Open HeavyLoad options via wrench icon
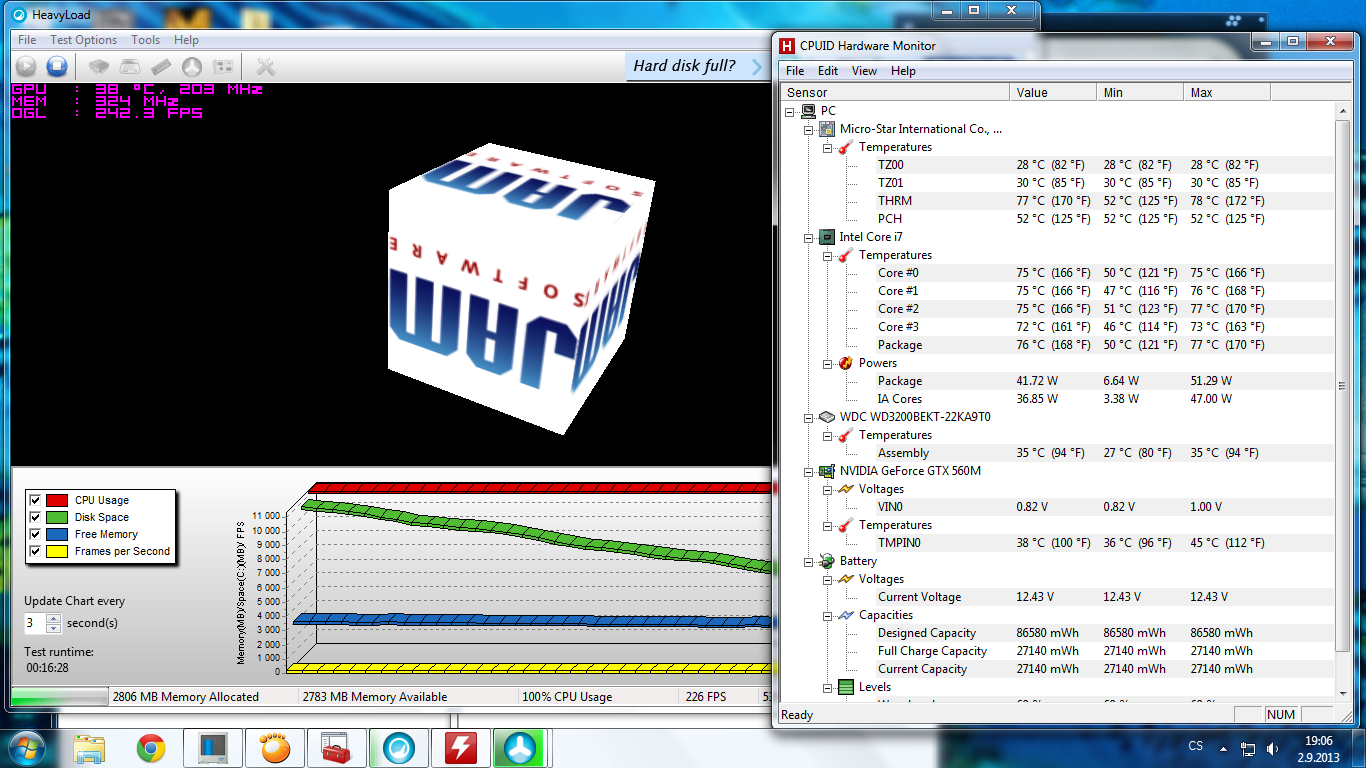 [x=266, y=66]
